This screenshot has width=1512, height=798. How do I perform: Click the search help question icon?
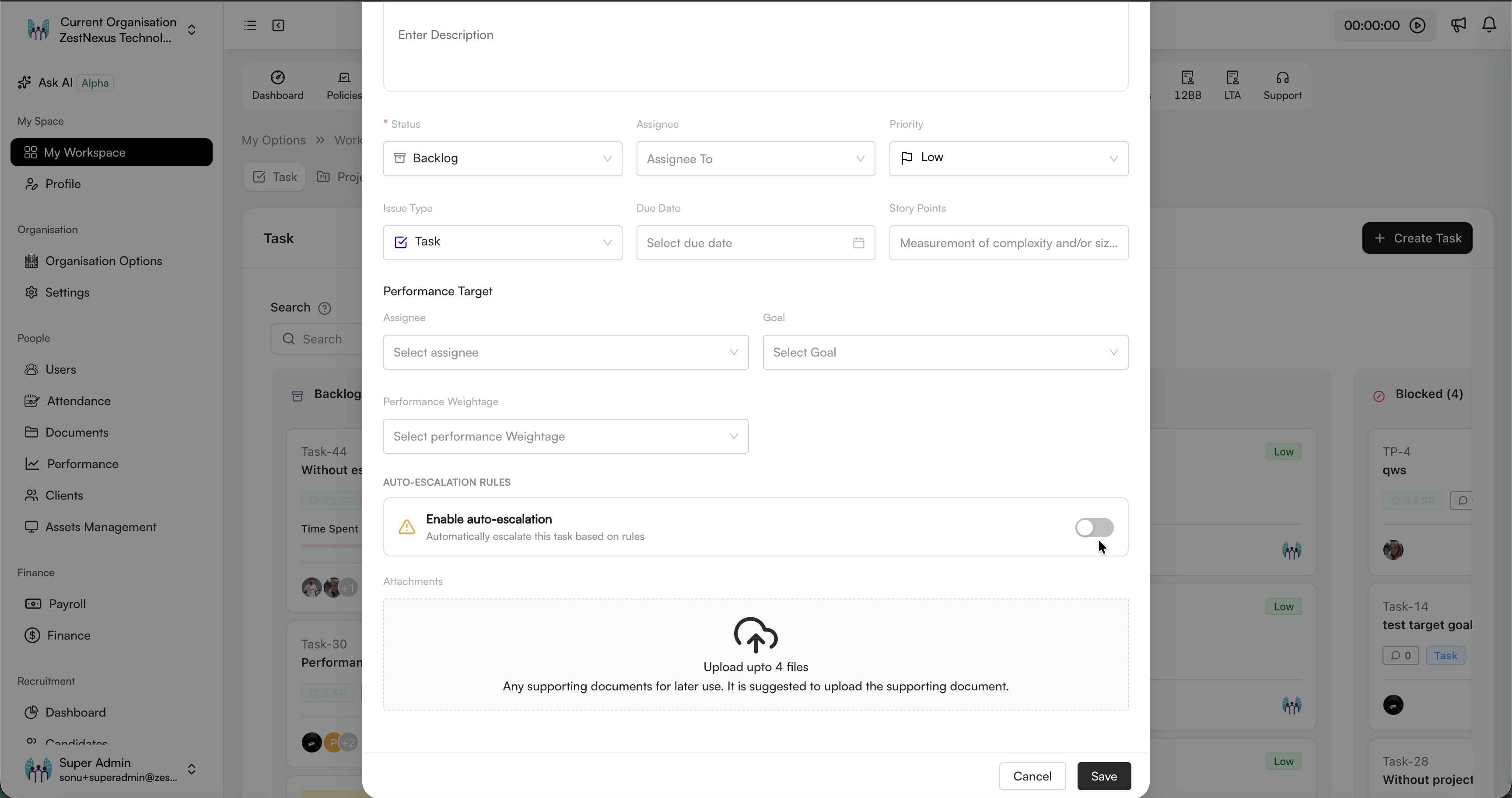325,308
